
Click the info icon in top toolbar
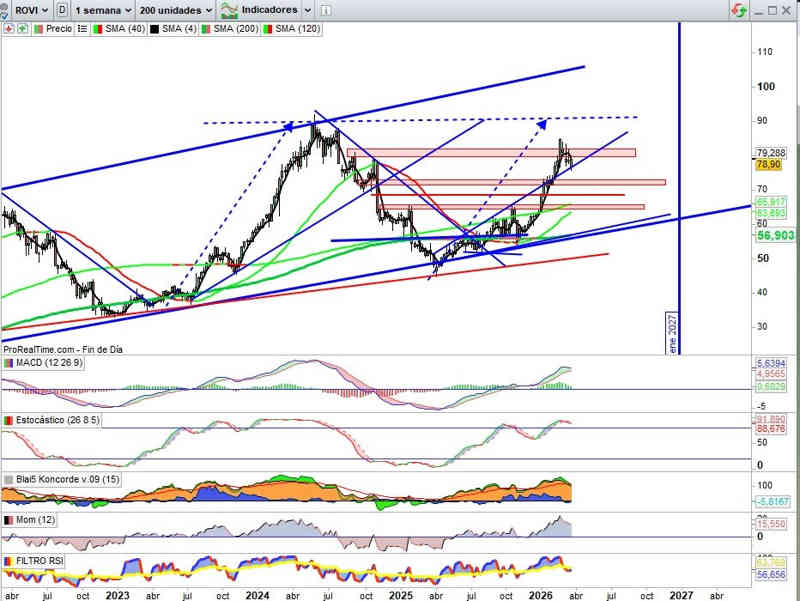tap(326, 10)
